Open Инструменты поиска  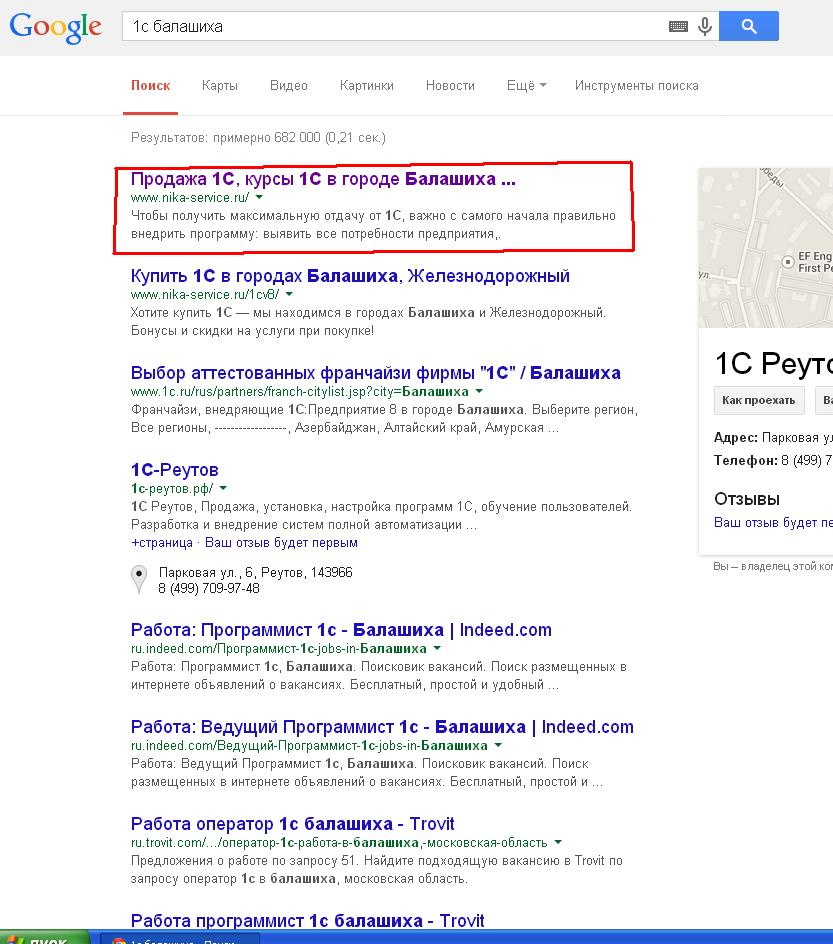click(637, 85)
